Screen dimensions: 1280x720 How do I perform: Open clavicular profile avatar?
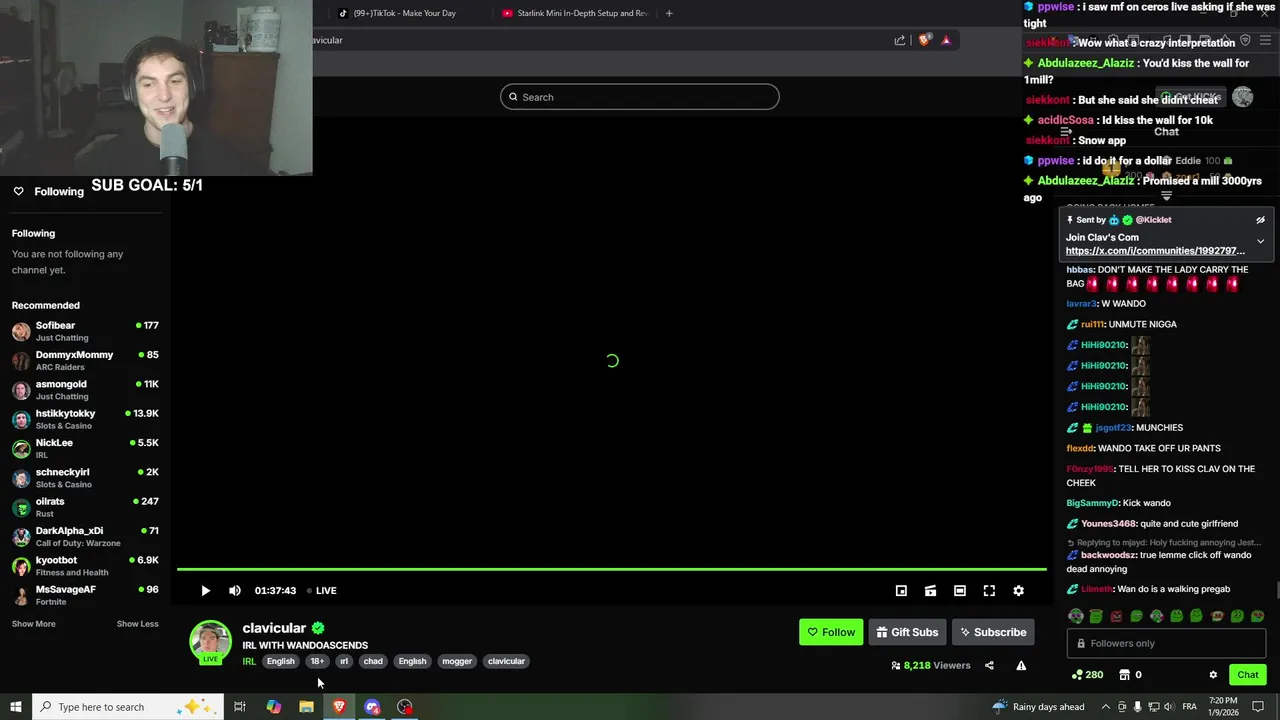tap(211, 642)
